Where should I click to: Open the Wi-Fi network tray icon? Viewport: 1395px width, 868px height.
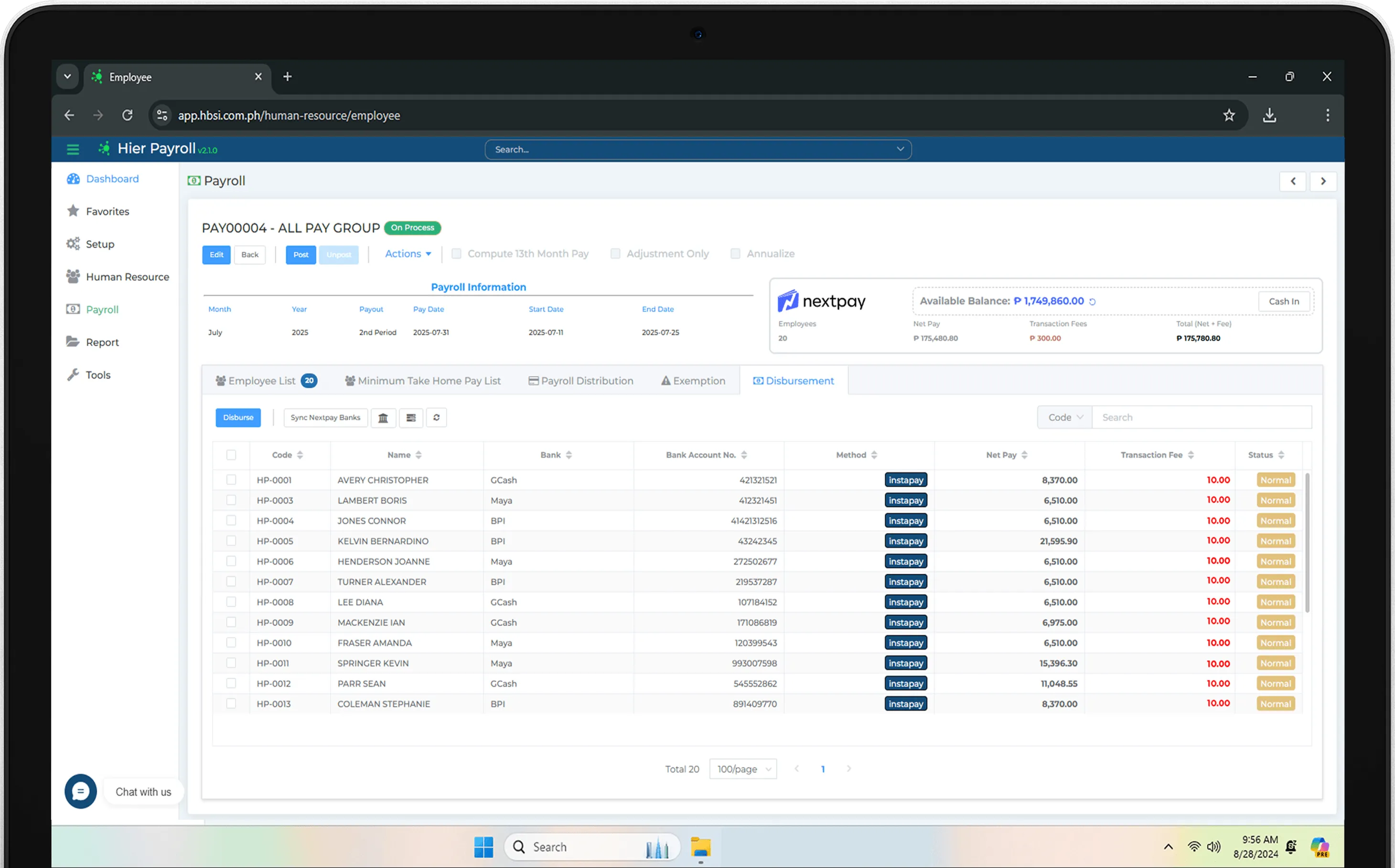click(1193, 847)
